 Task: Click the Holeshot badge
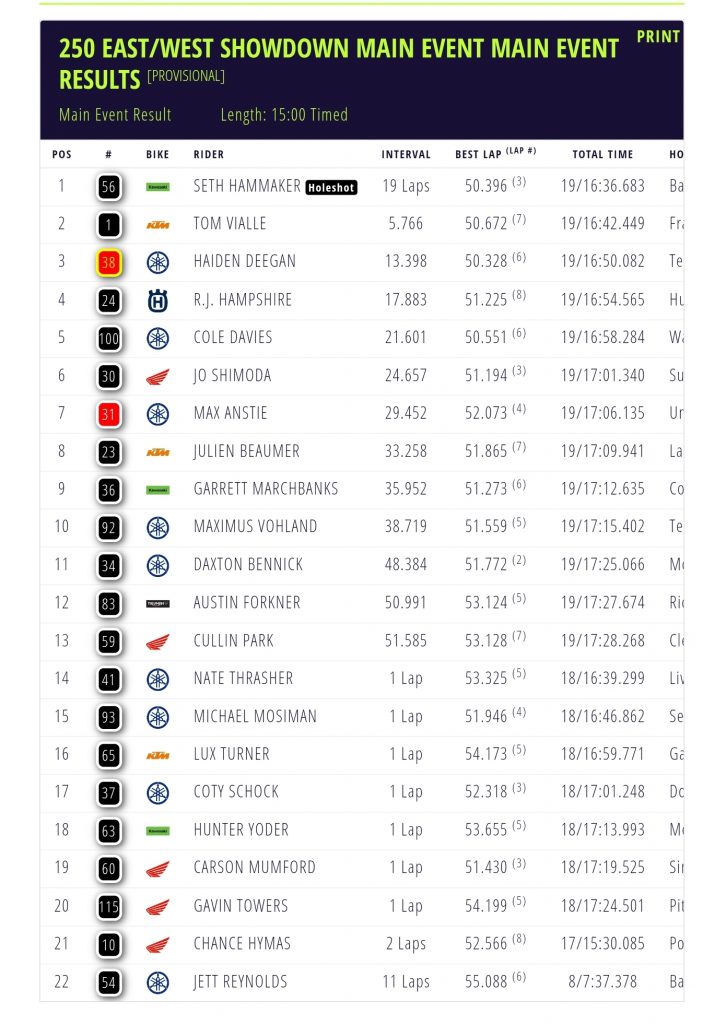point(331,187)
